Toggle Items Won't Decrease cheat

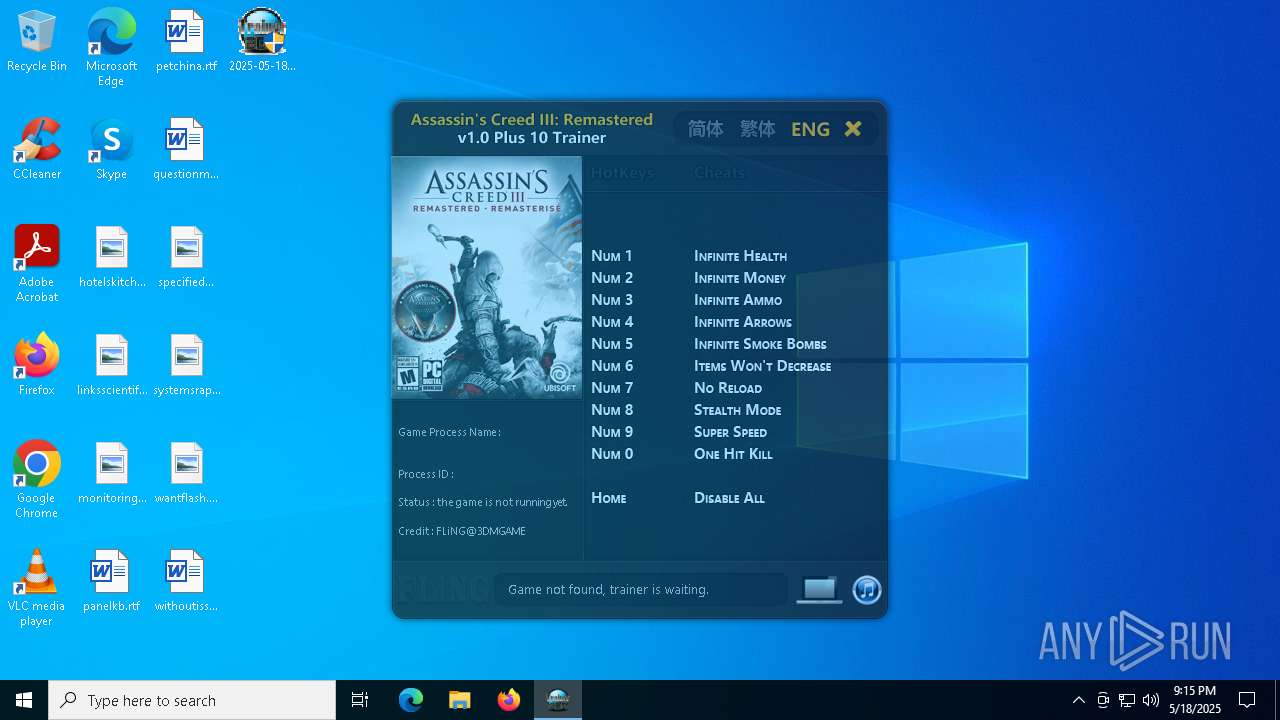[x=762, y=366]
